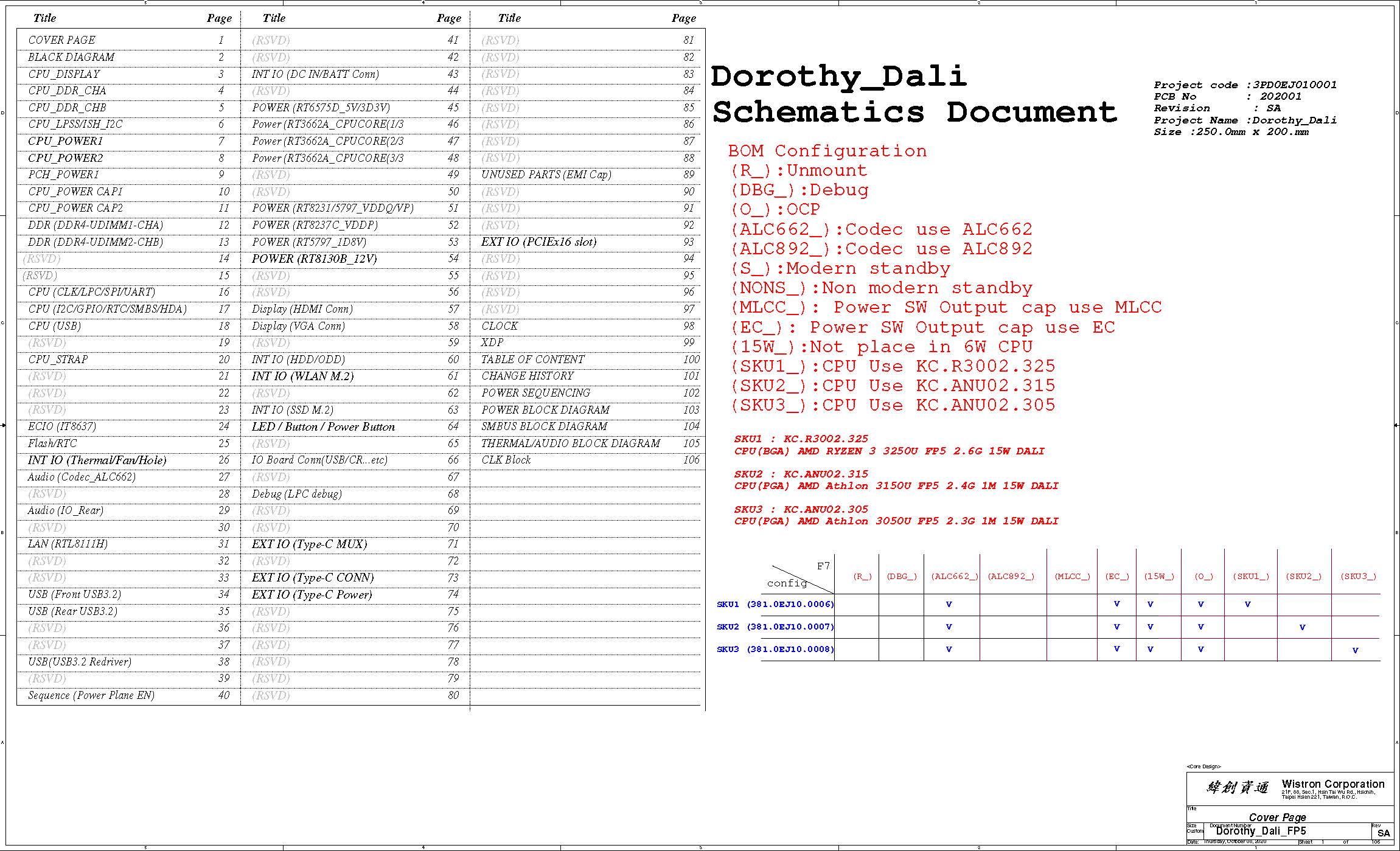Select the CLK Block entry
Screen dimensions: 1400x851
point(506,460)
